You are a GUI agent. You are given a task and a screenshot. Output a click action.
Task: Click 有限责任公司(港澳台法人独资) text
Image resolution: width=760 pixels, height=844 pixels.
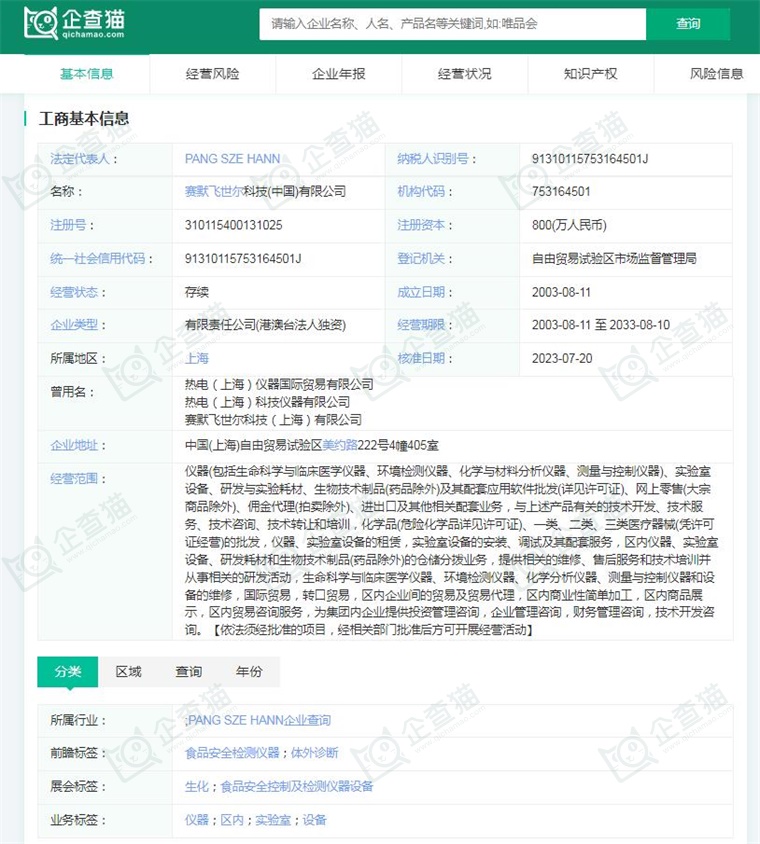[265, 325]
